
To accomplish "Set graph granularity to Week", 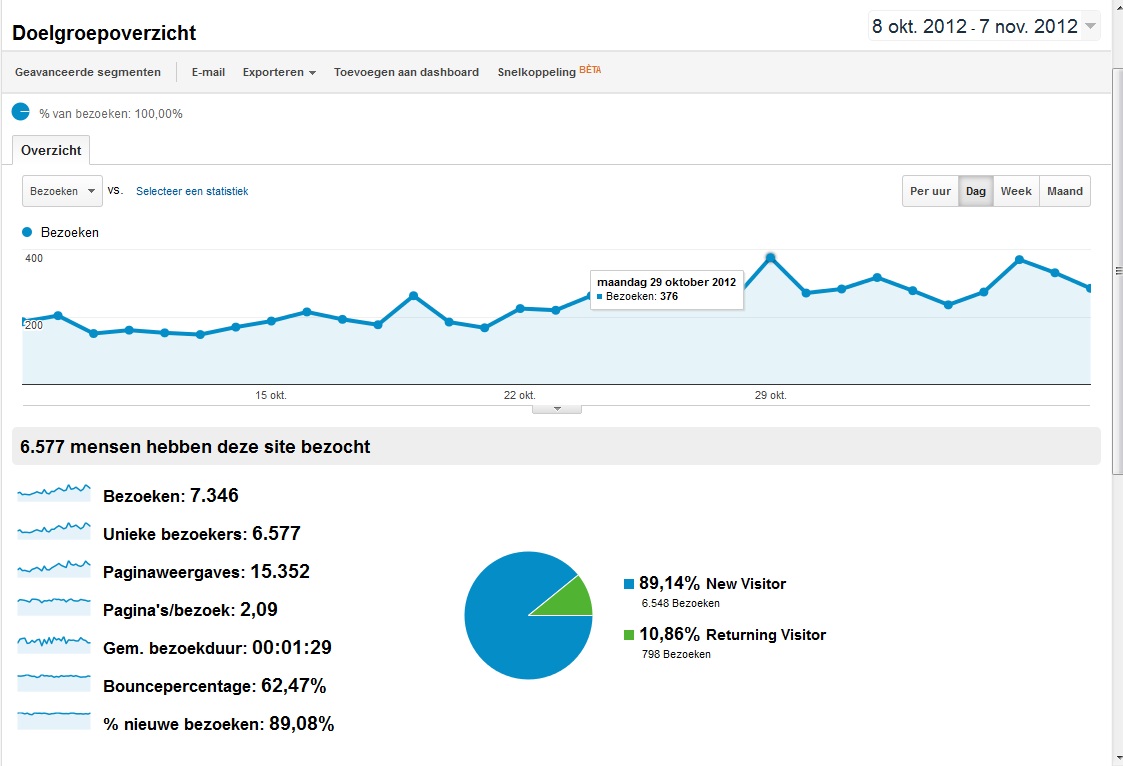I will click(x=1016, y=191).
